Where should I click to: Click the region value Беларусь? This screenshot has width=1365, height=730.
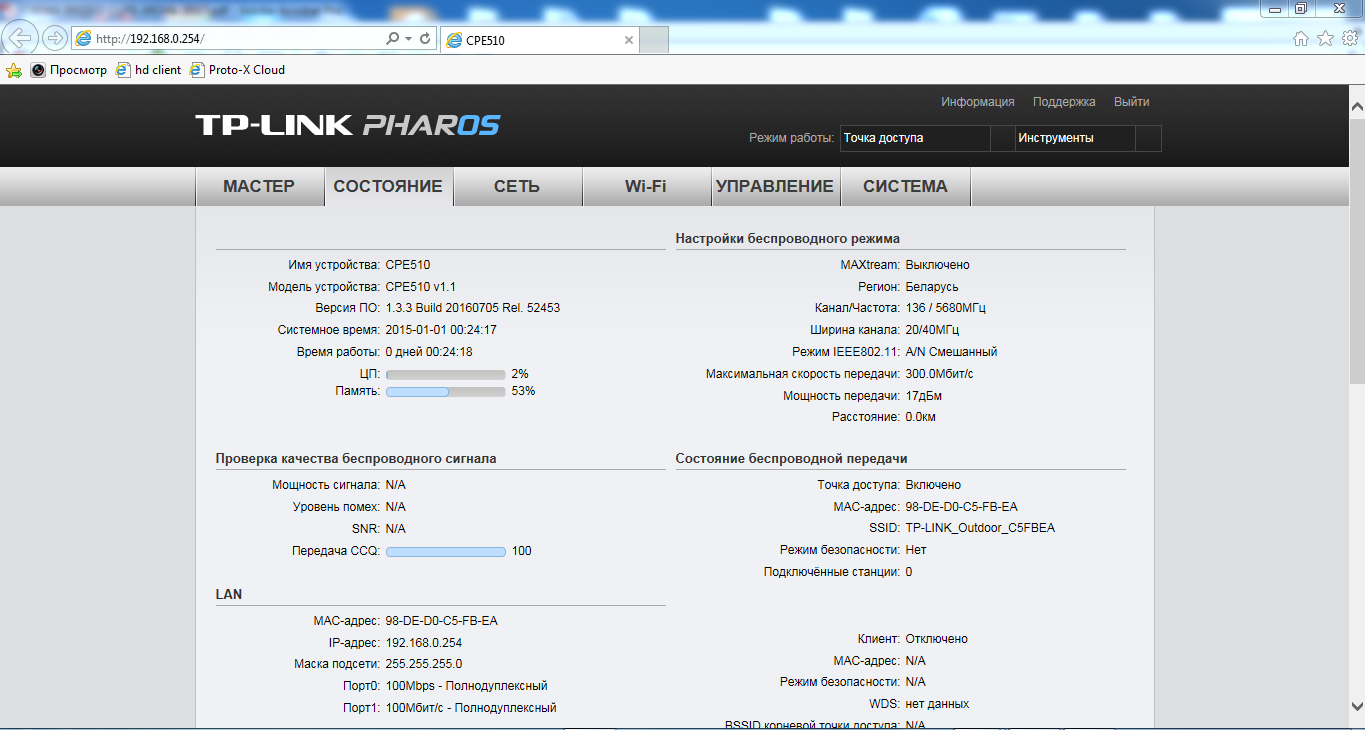tap(932, 287)
